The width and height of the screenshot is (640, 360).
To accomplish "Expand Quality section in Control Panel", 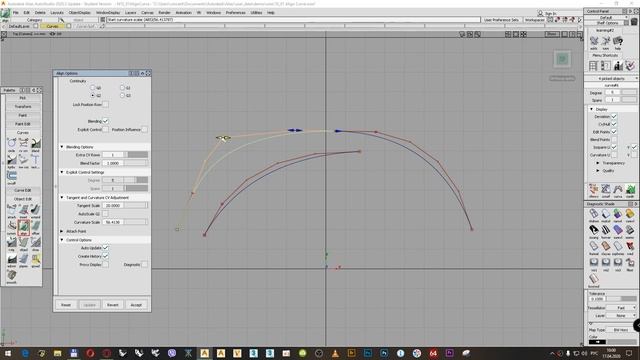I will pyautogui.click(x=598, y=171).
